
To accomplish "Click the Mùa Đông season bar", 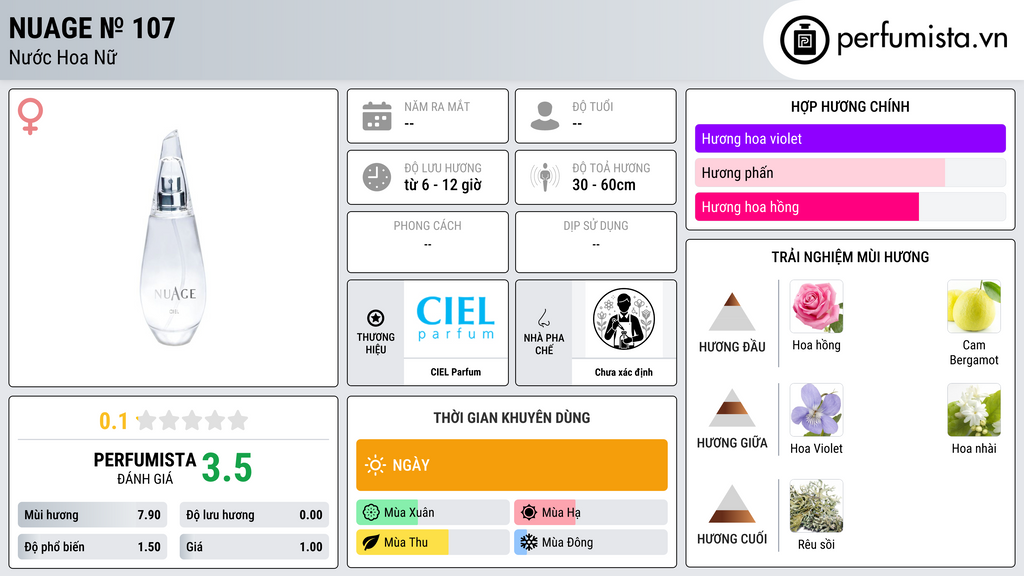I will (x=591, y=542).
